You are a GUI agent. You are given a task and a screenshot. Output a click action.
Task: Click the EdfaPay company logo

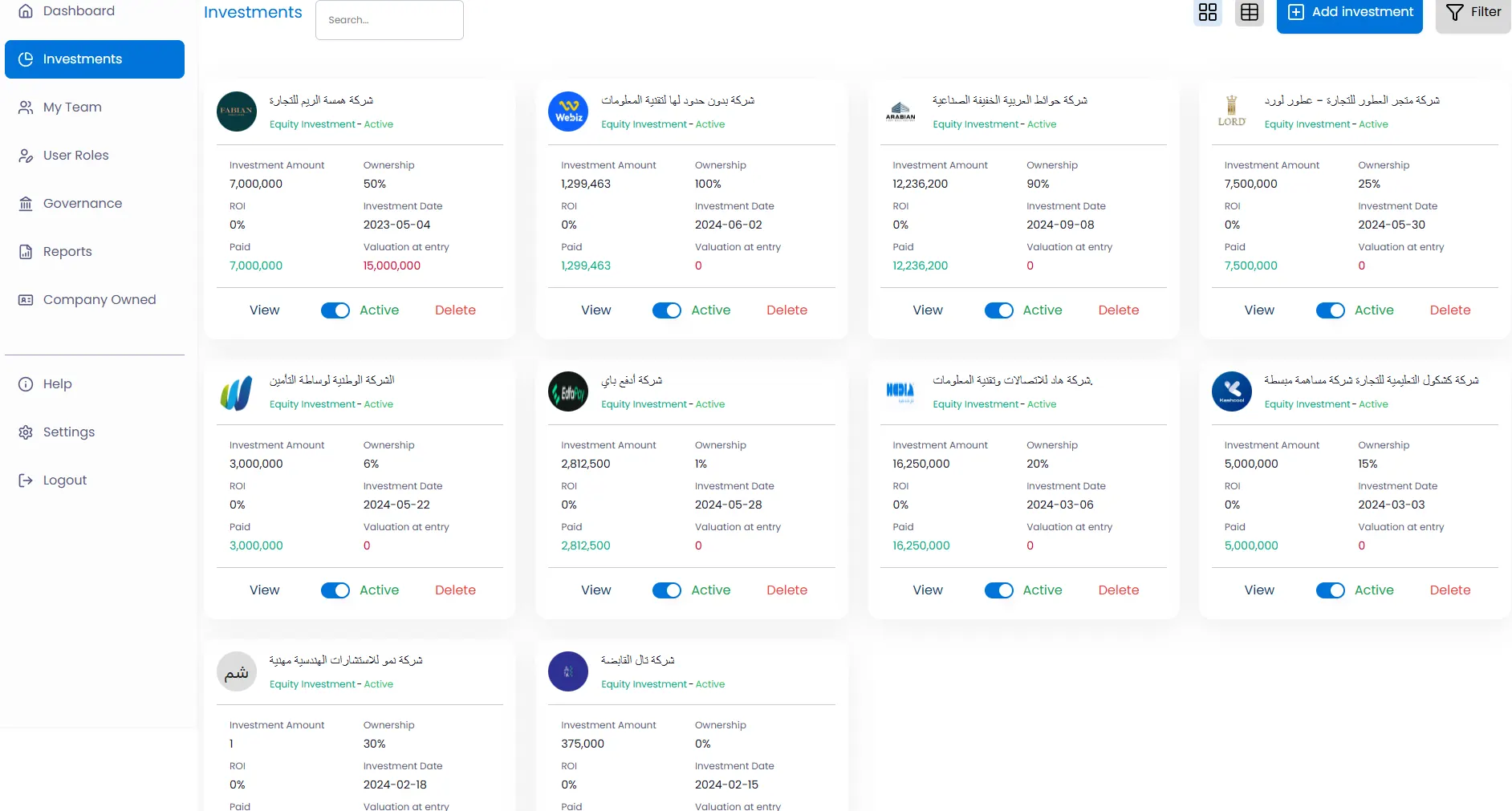tap(568, 391)
